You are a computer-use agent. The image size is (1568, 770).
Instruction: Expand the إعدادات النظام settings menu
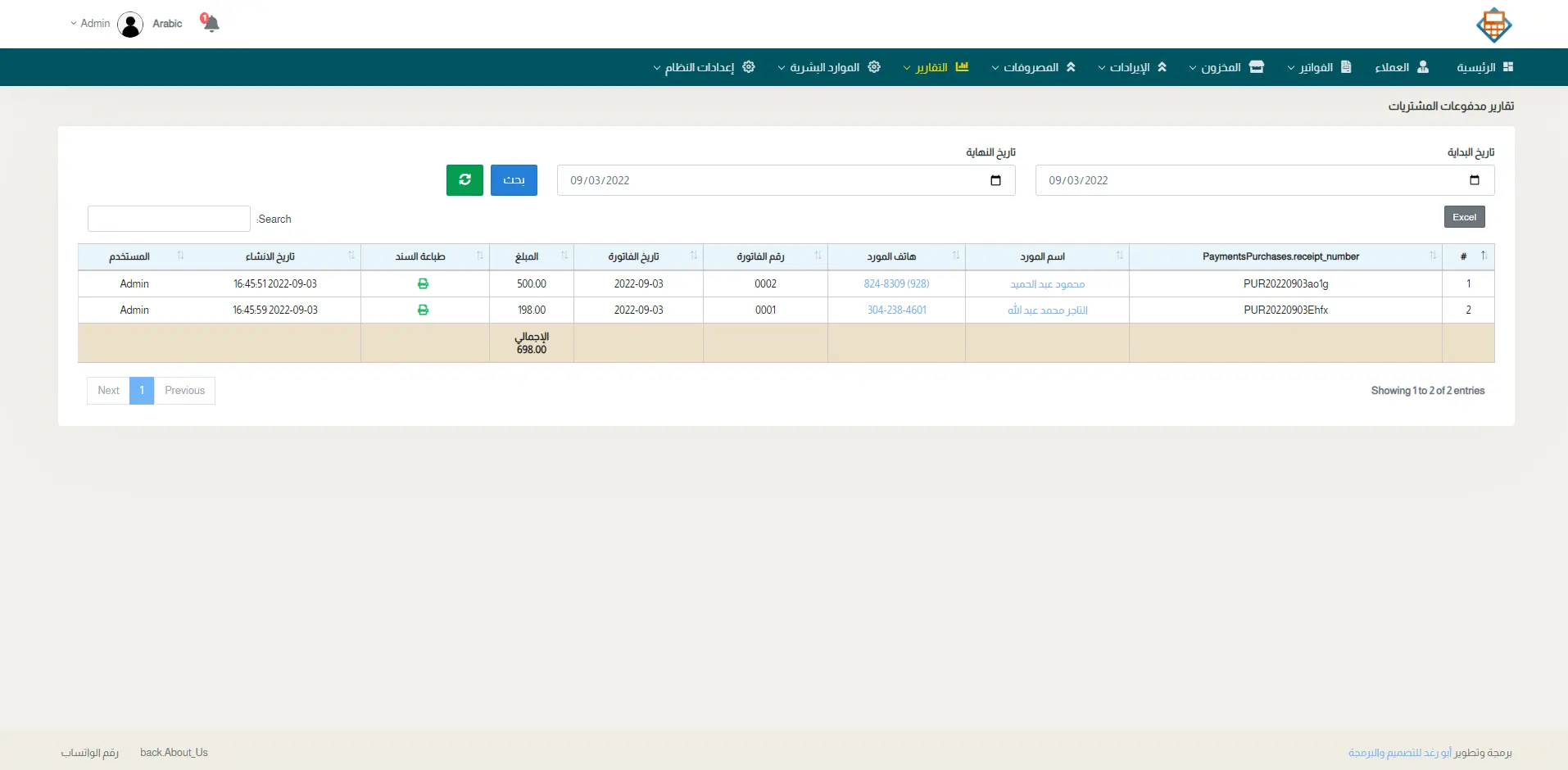coord(704,67)
